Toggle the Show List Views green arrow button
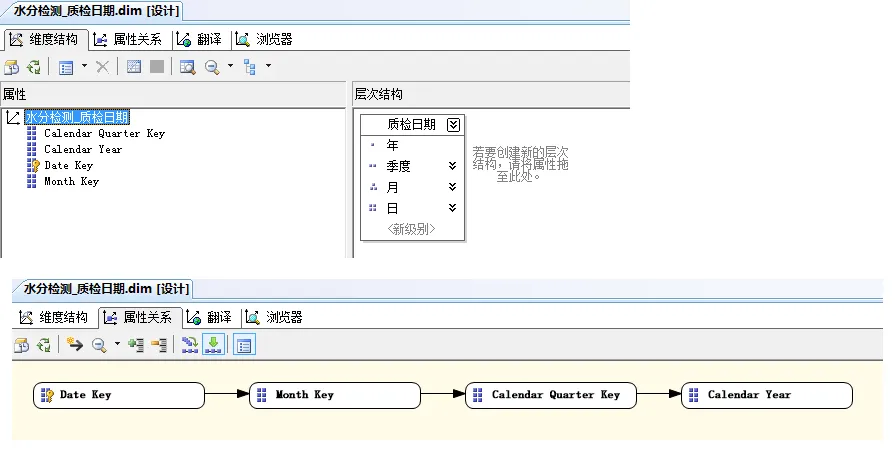This screenshot has width=895, height=450. click(x=213, y=345)
